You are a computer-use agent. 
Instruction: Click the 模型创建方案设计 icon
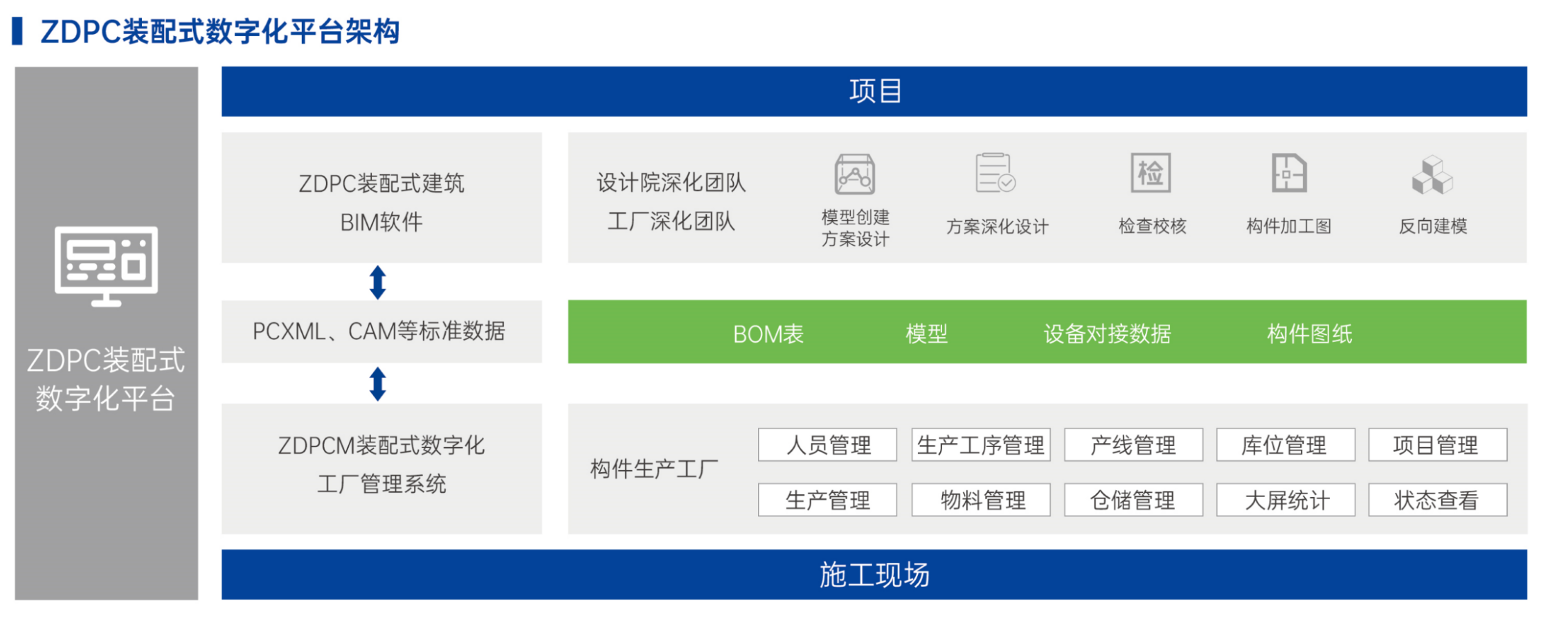click(x=854, y=174)
